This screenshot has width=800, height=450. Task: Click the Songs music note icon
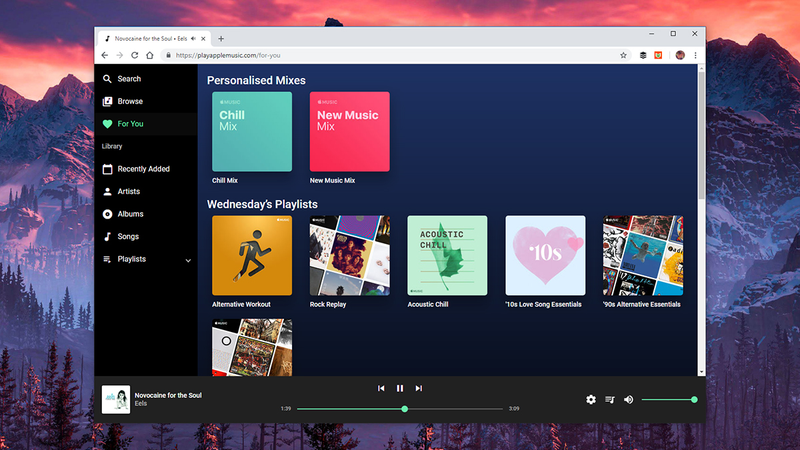point(107,236)
